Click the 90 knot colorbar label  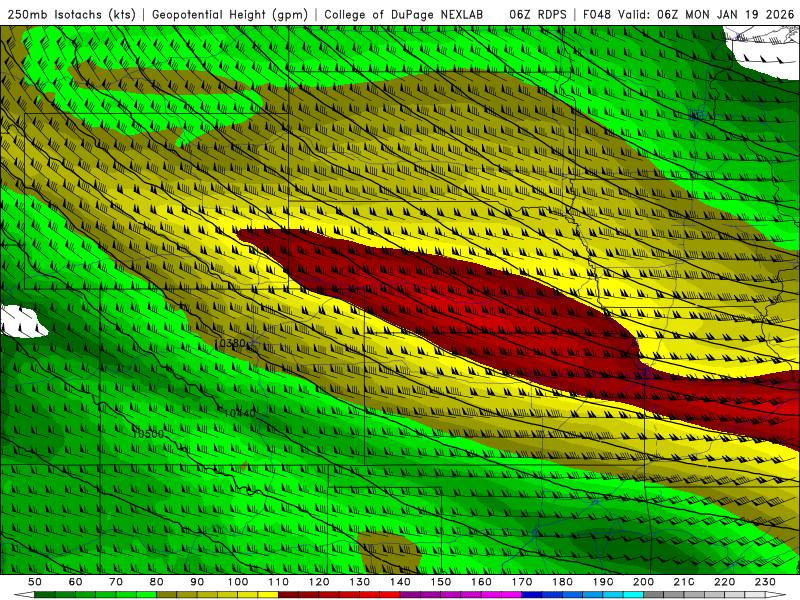[197, 582]
